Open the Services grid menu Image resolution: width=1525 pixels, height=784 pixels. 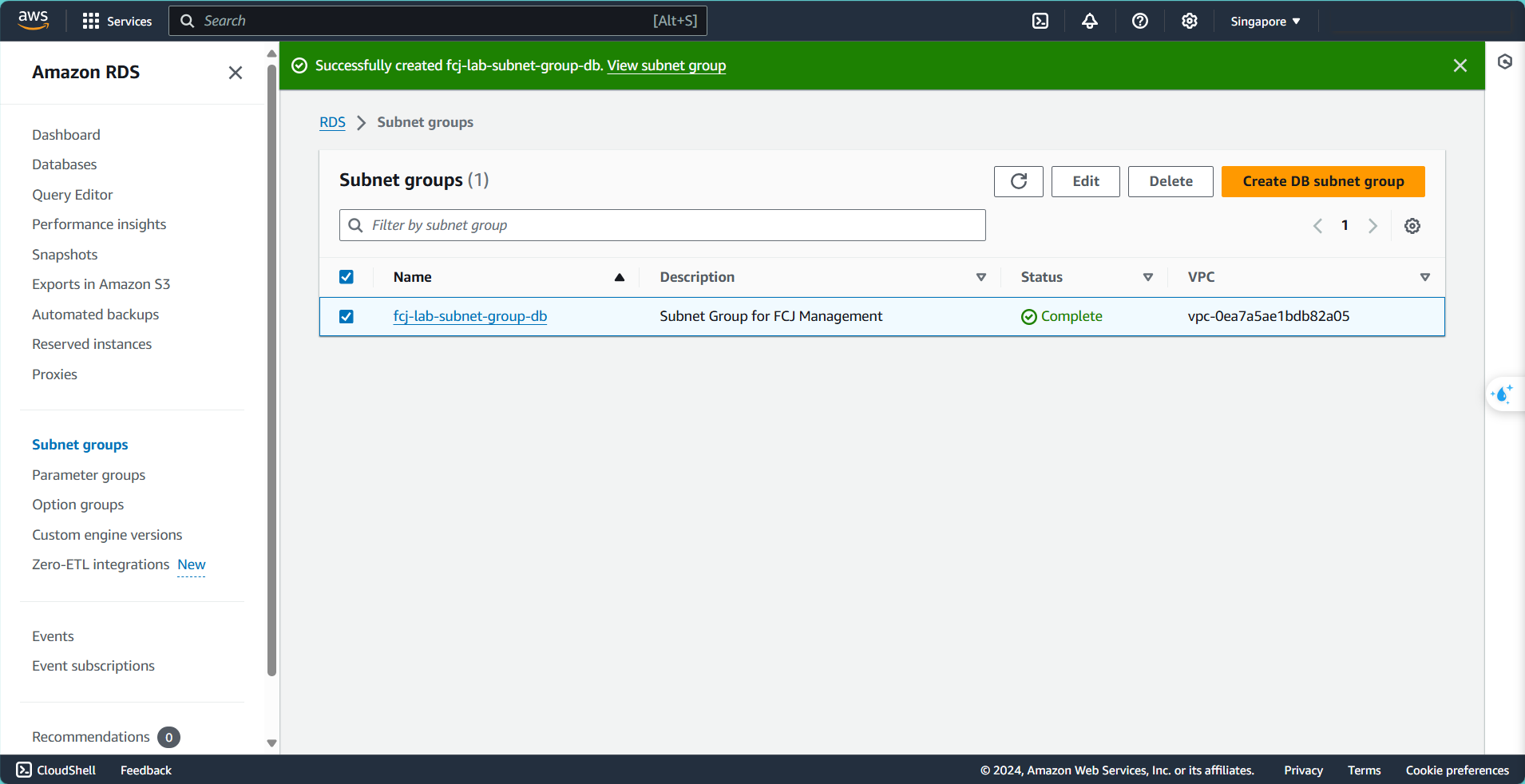[x=117, y=21]
